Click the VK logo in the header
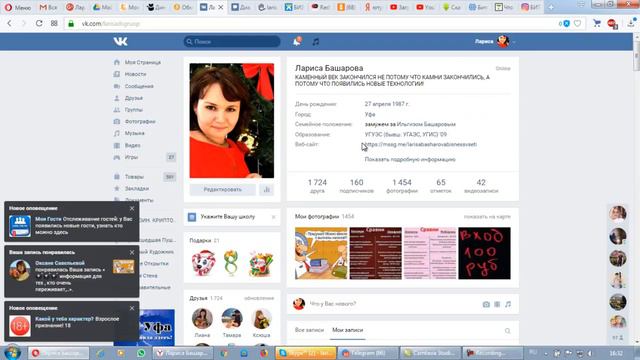This screenshot has width=640, height=360. tap(120, 41)
